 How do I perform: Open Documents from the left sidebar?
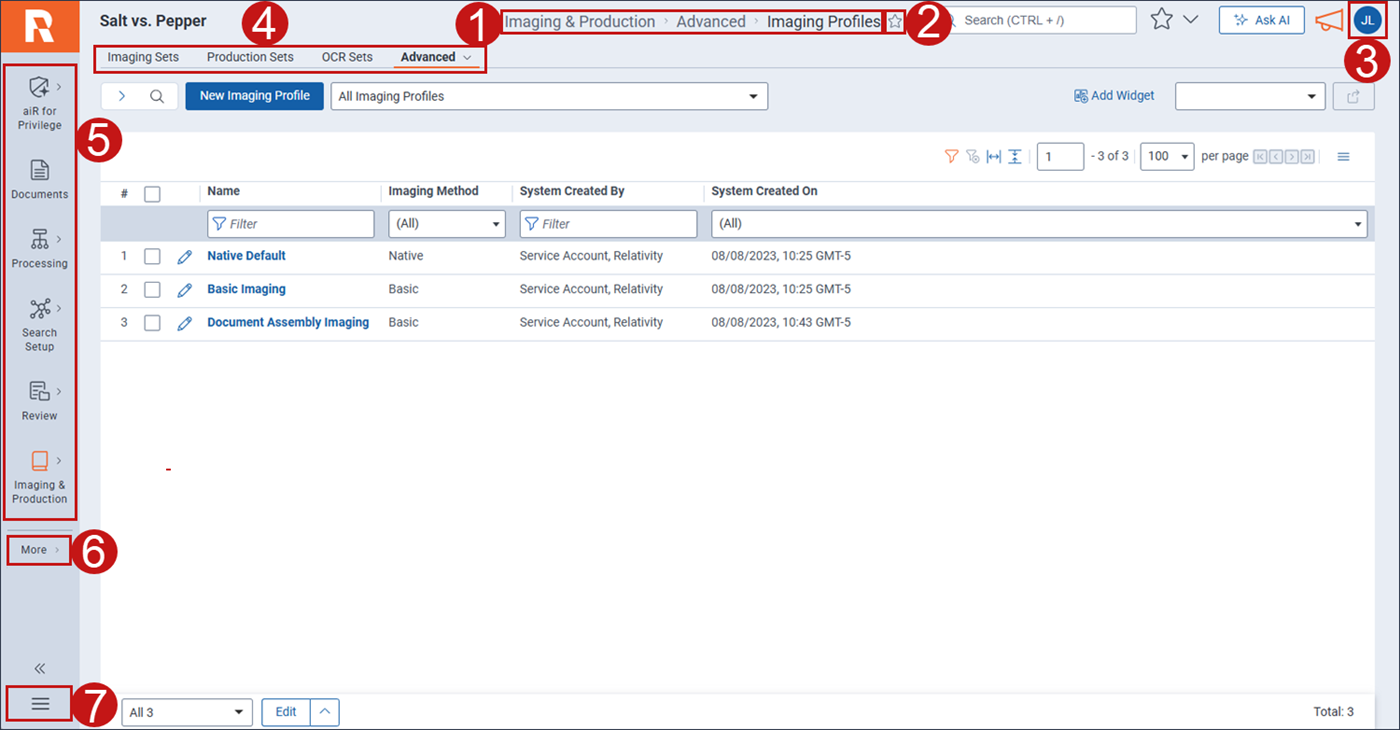point(39,180)
